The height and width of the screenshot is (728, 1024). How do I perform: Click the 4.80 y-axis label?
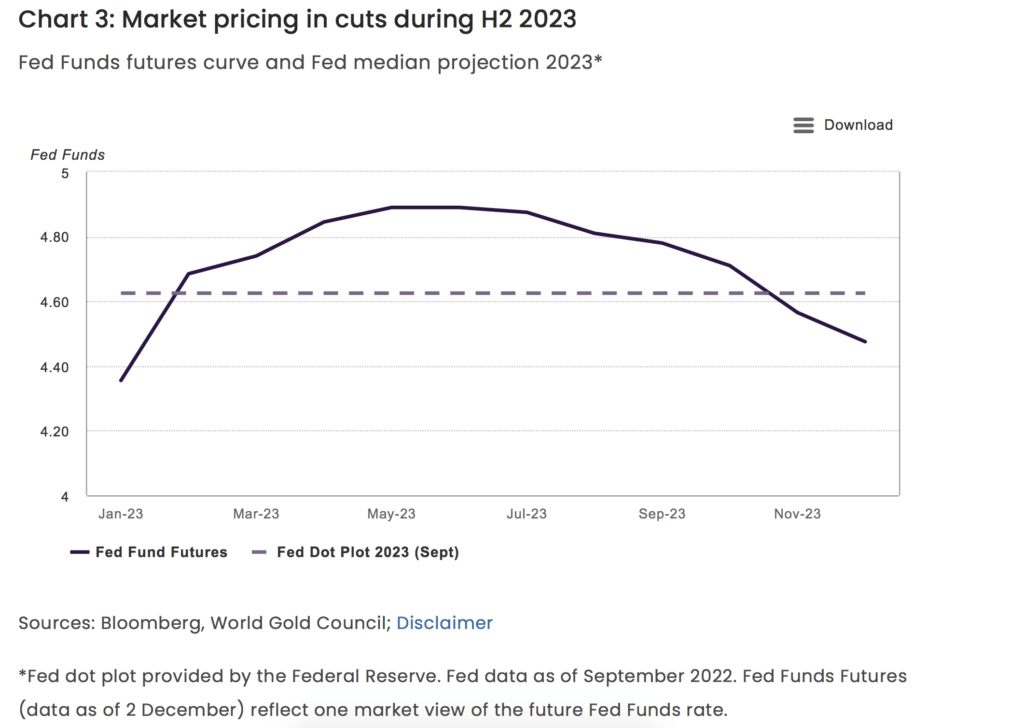point(53,238)
